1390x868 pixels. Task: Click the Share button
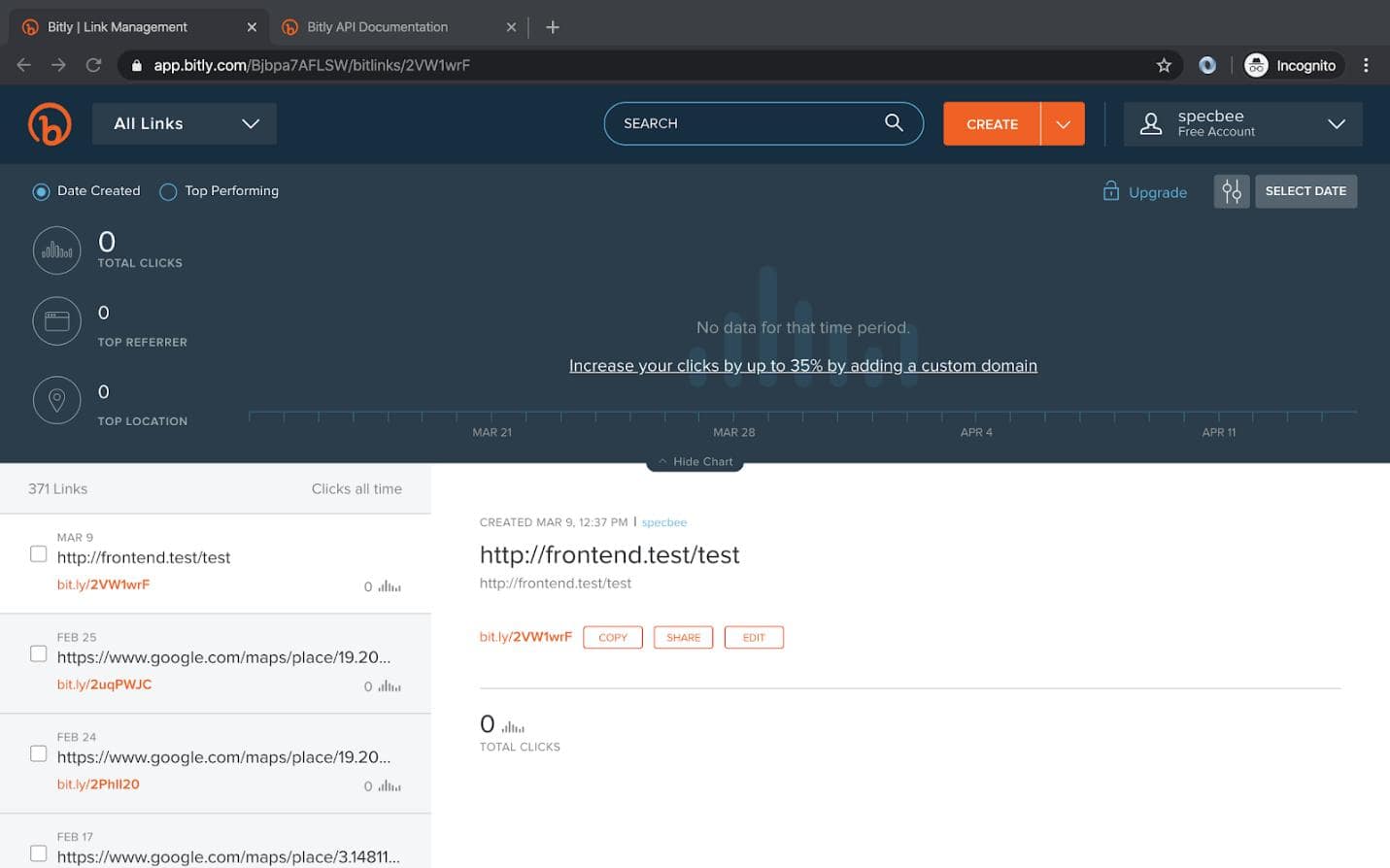684,638
